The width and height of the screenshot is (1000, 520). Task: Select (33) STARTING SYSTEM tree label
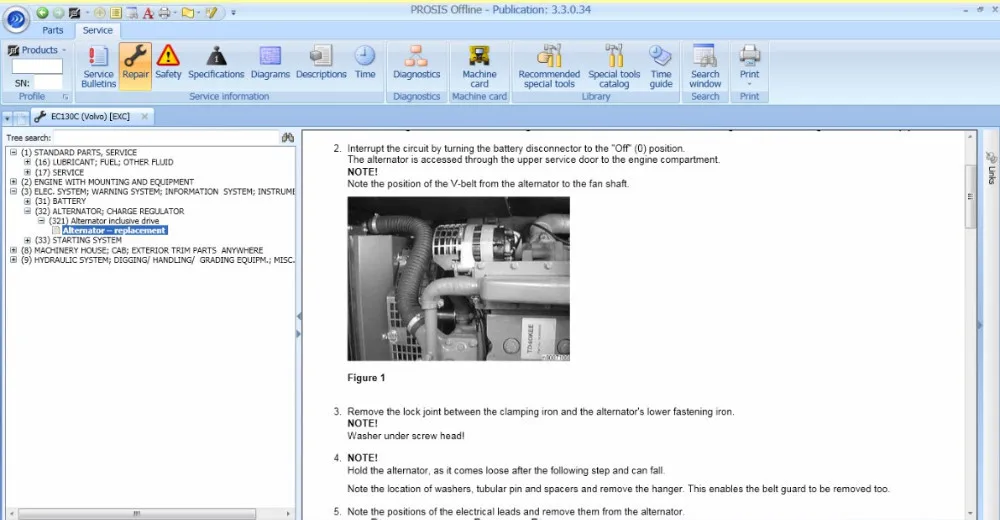[x=78, y=240]
